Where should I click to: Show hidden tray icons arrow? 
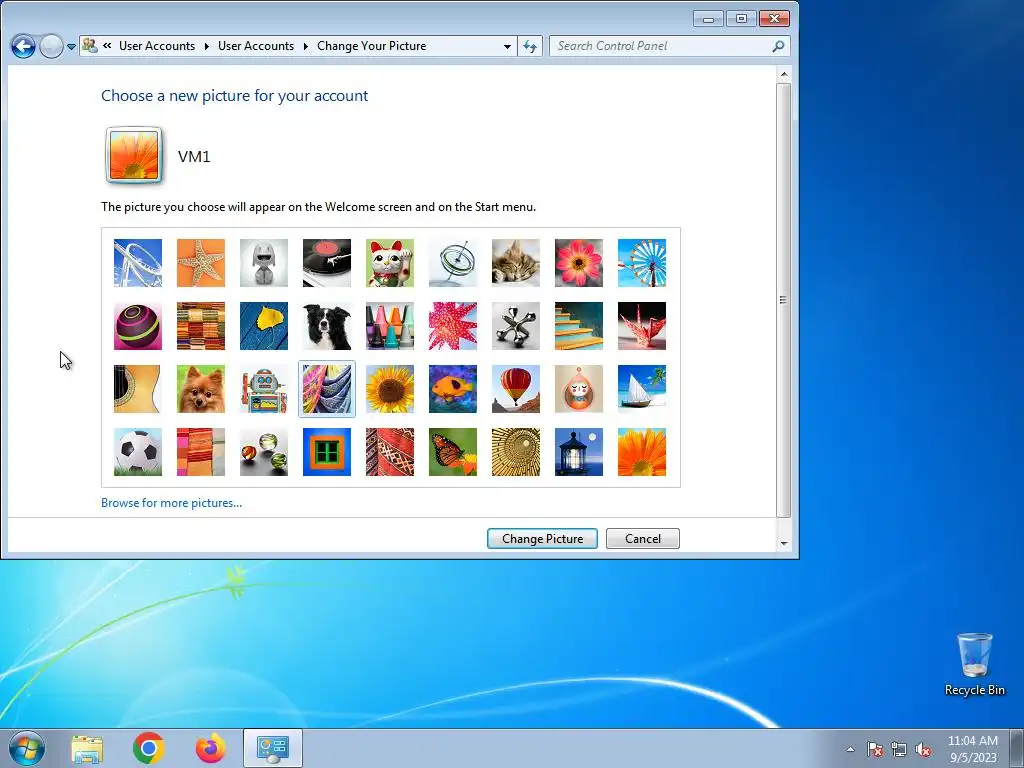(x=850, y=749)
